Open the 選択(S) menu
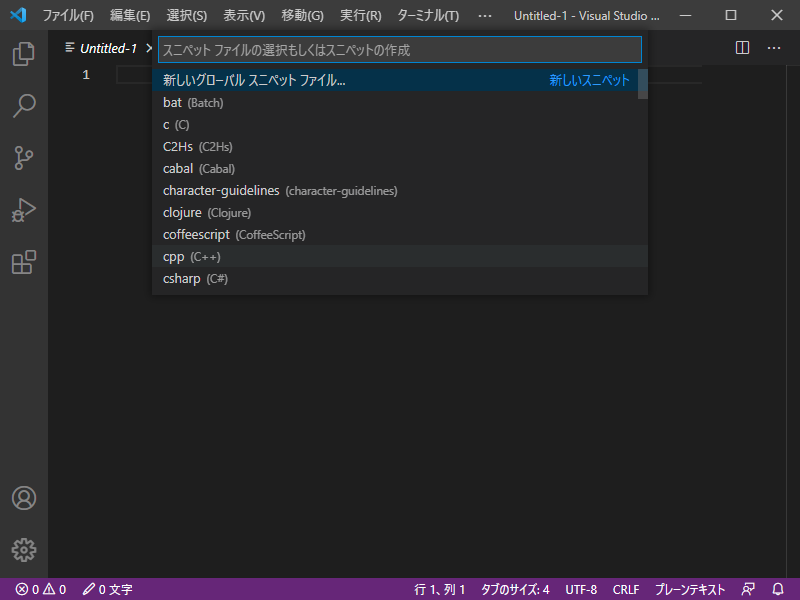This screenshot has width=800, height=600. [187, 15]
